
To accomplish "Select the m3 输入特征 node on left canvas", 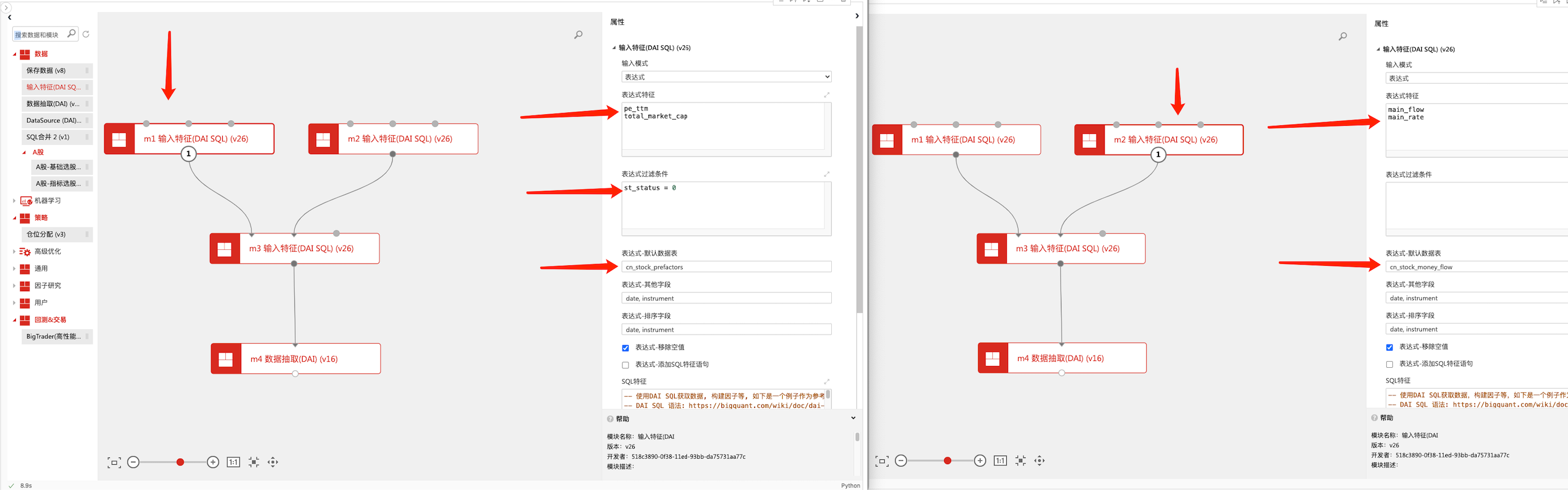I will point(301,249).
